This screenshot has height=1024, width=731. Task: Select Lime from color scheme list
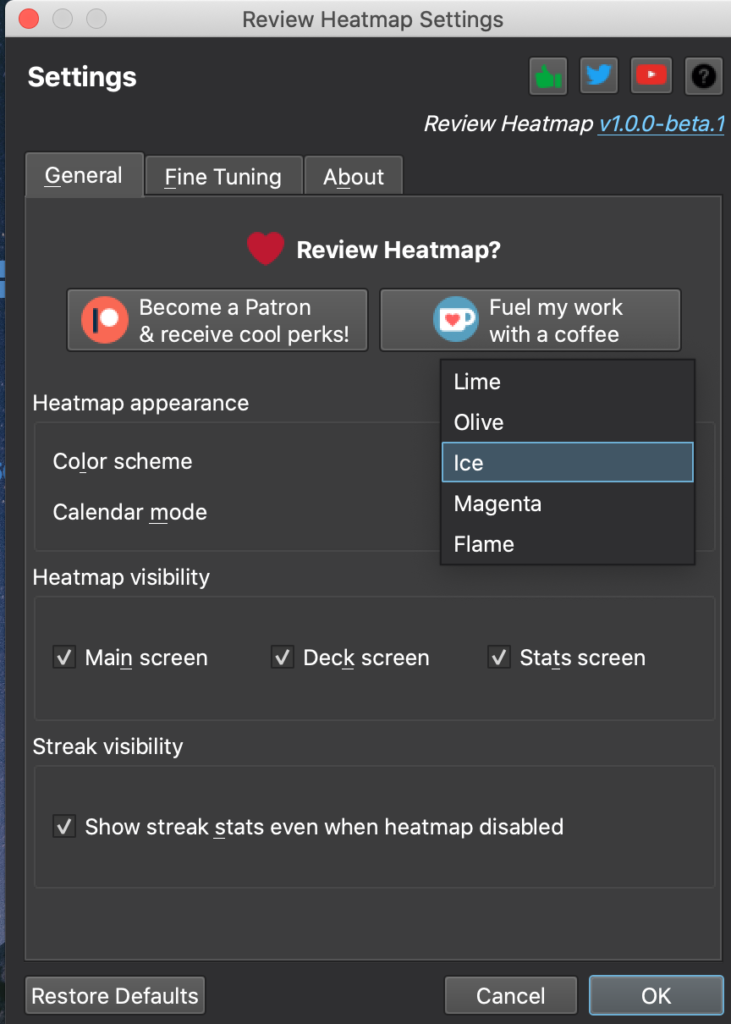(x=568, y=381)
